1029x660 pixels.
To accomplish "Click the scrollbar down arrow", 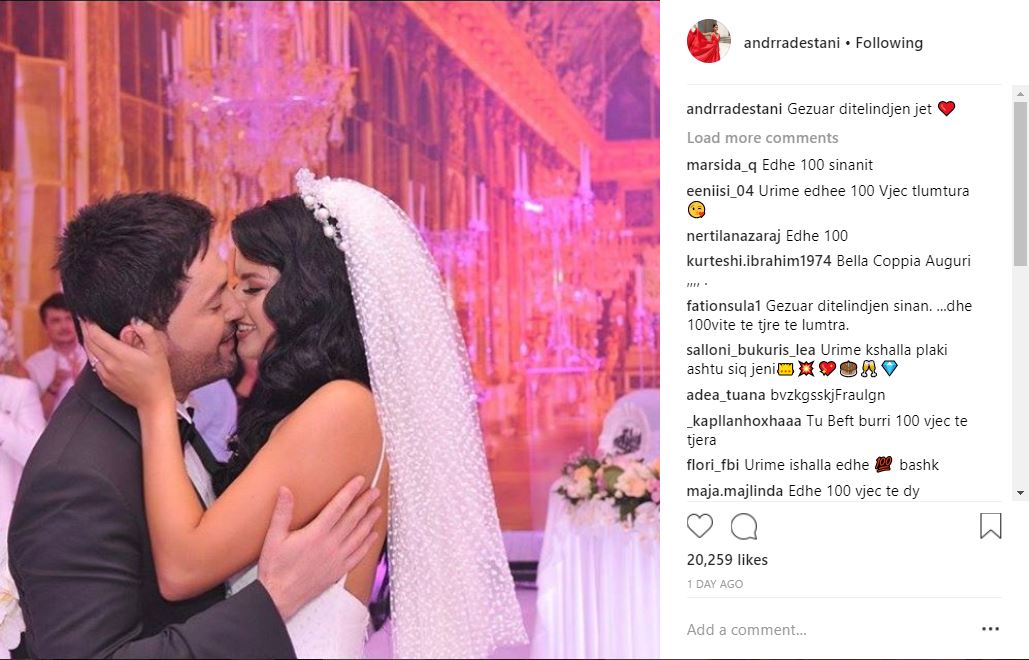I will click(x=1020, y=493).
